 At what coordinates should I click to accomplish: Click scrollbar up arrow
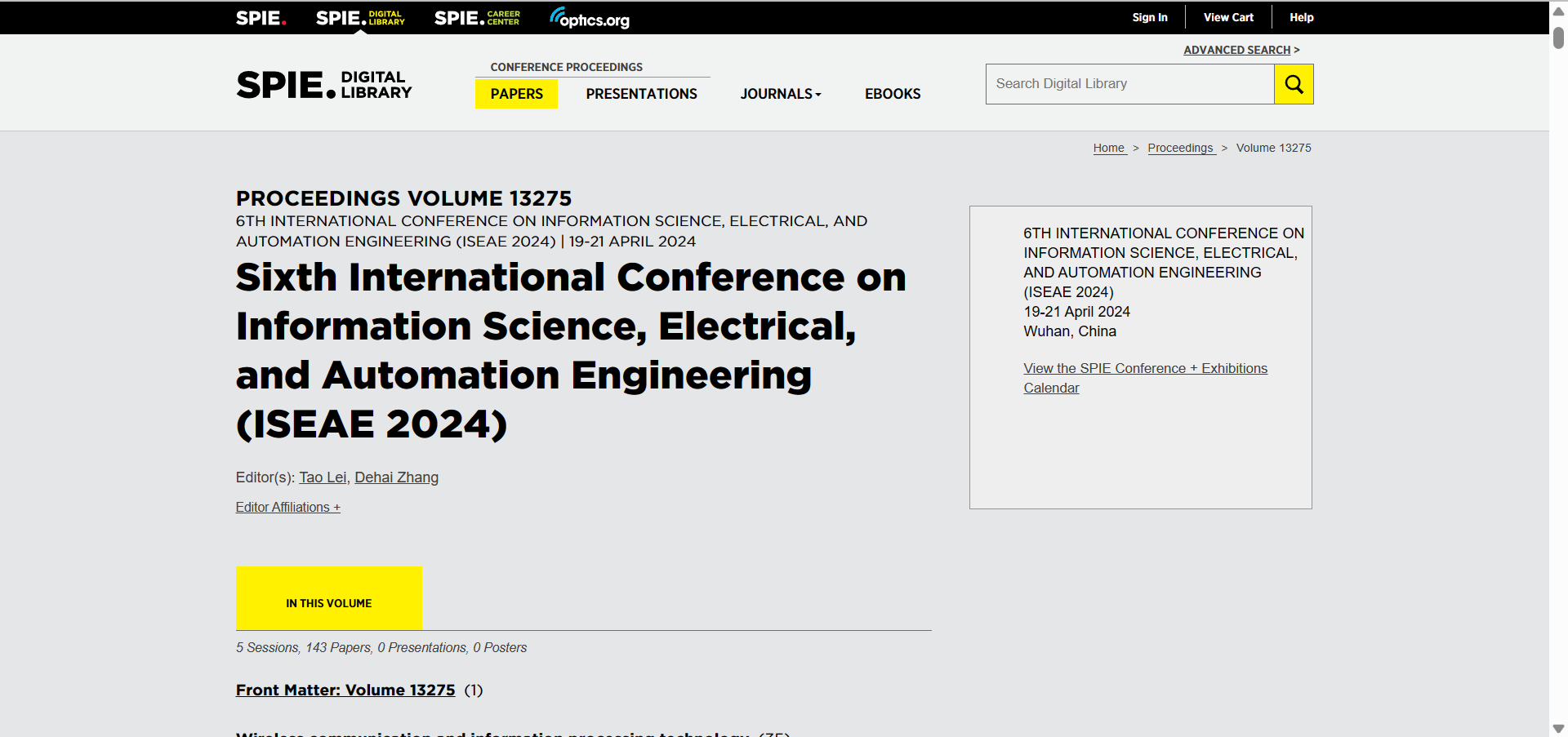pos(1558,11)
